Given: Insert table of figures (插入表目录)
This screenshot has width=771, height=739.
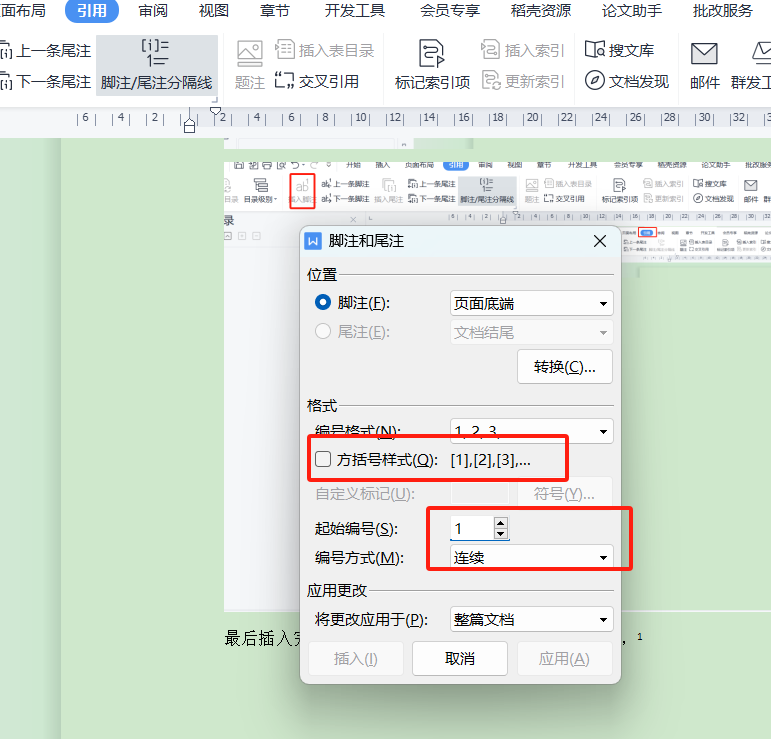Looking at the screenshot, I should click(325, 50).
